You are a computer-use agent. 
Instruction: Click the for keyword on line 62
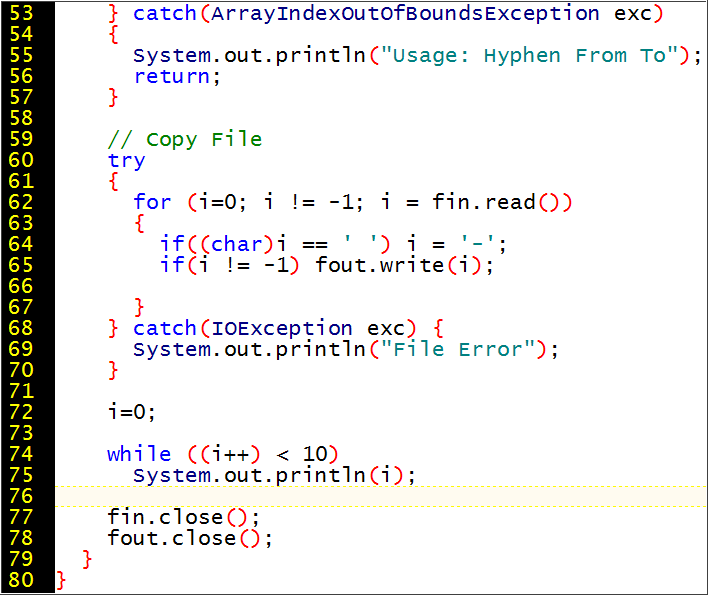pos(152,202)
